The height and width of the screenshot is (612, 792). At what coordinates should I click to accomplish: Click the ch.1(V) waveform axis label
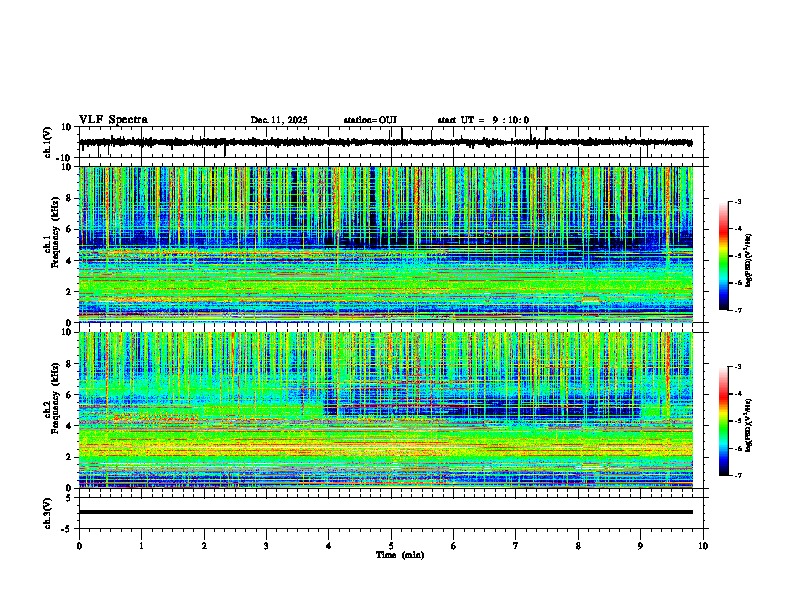tap(48, 142)
